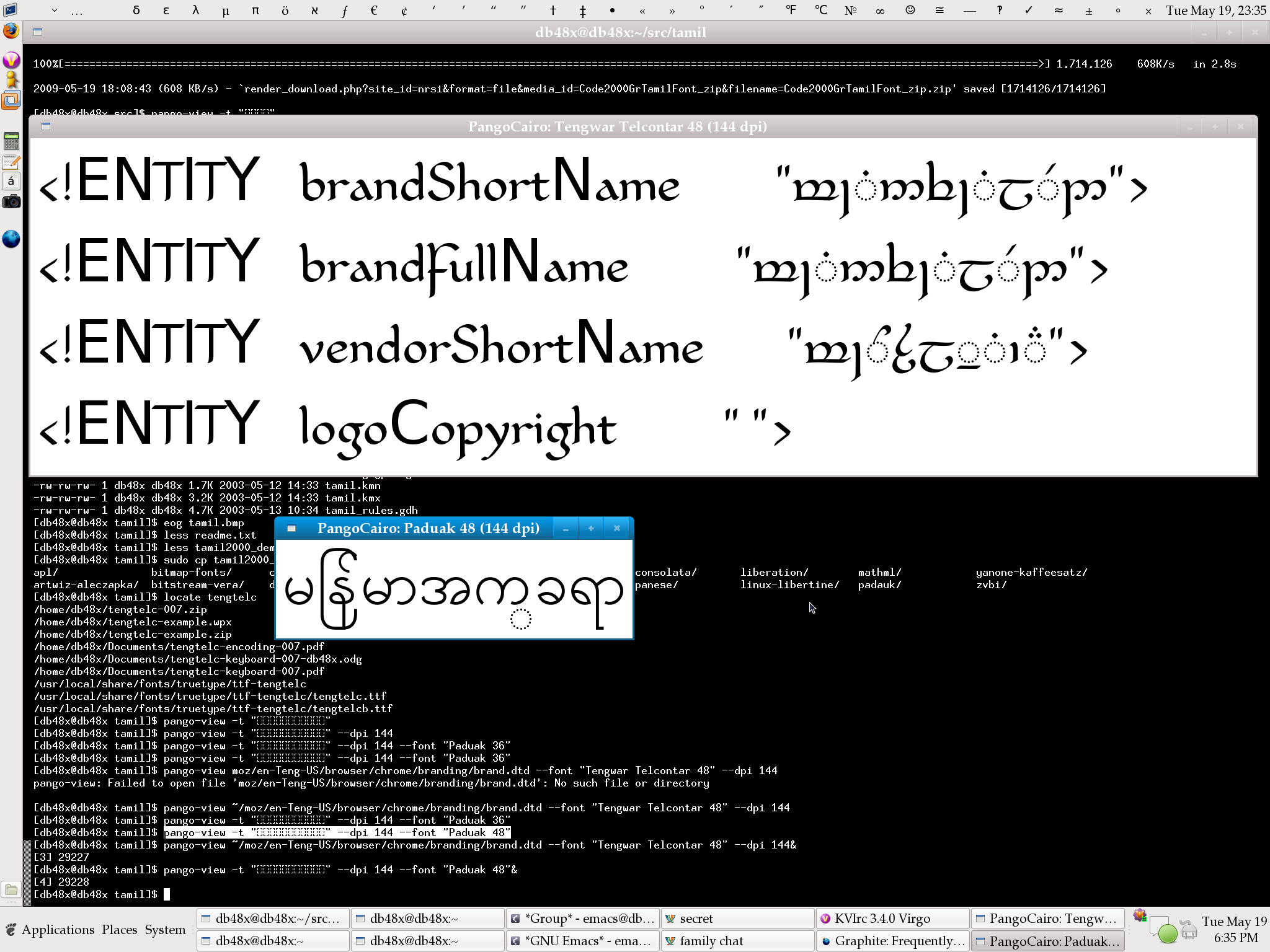Insert the delta δ character from the palette
Image resolution: width=1270 pixels, height=952 pixels.
(136, 11)
